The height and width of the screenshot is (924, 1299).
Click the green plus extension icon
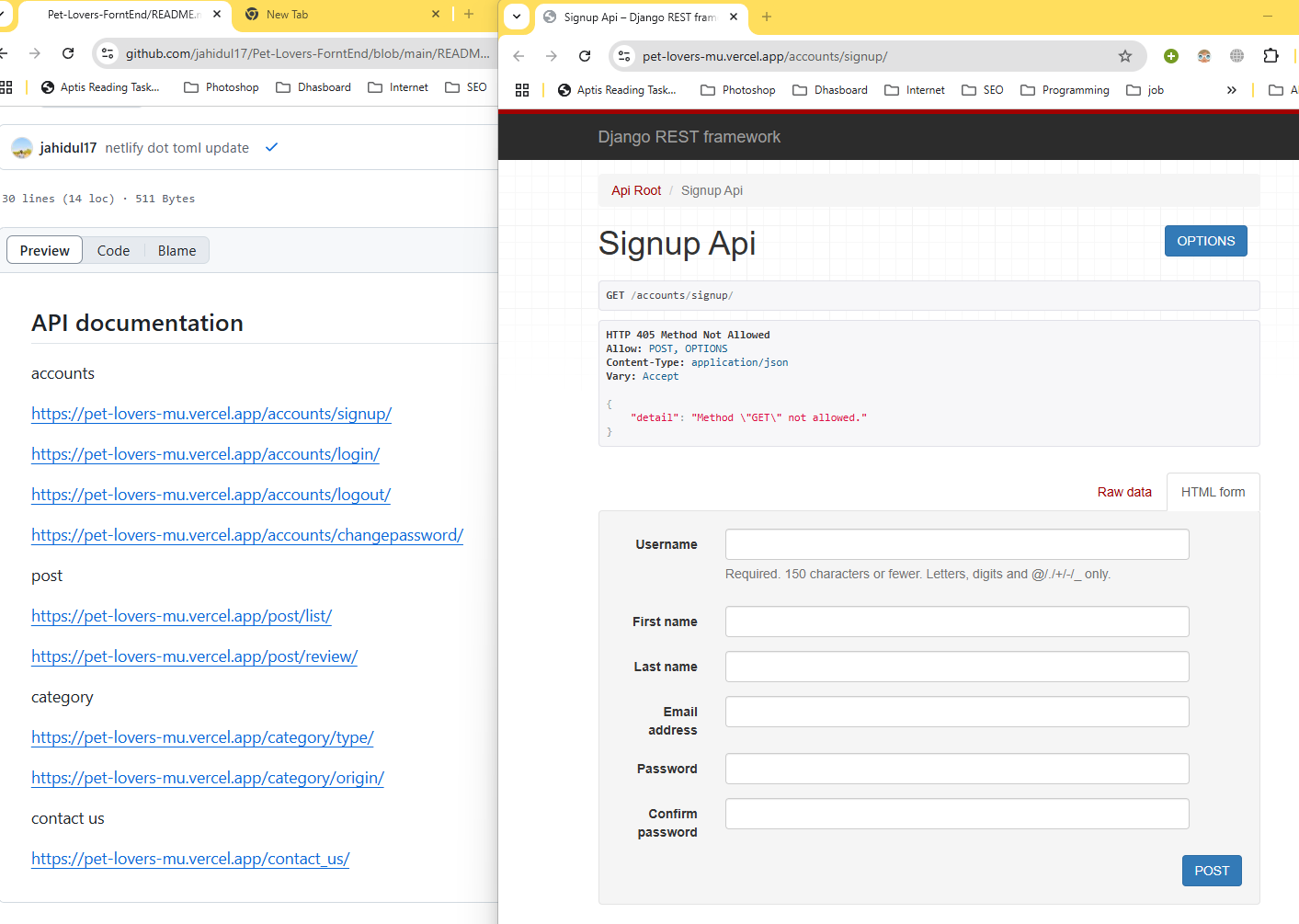click(1170, 56)
